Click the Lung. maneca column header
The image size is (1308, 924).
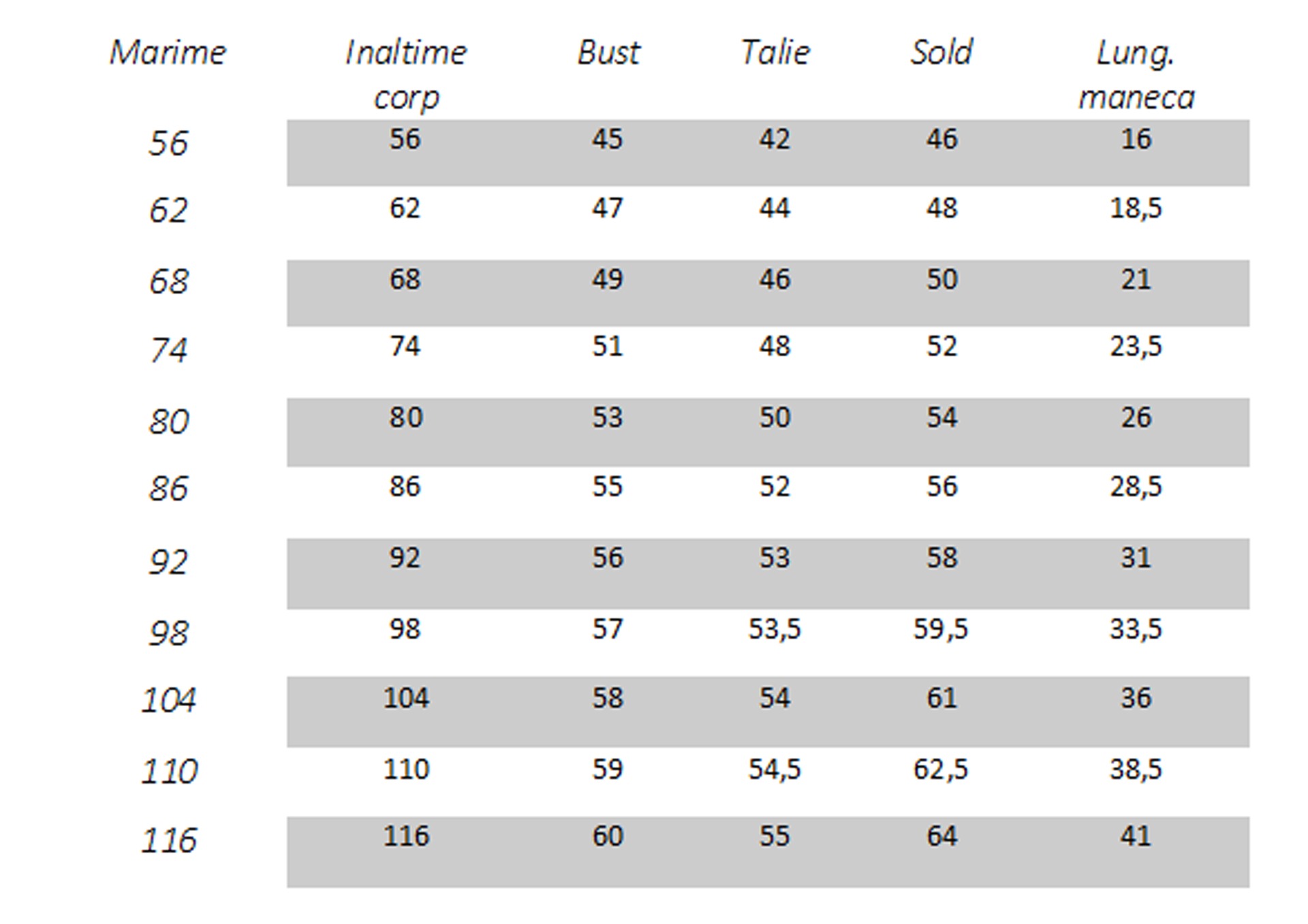[x=1136, y=74]
